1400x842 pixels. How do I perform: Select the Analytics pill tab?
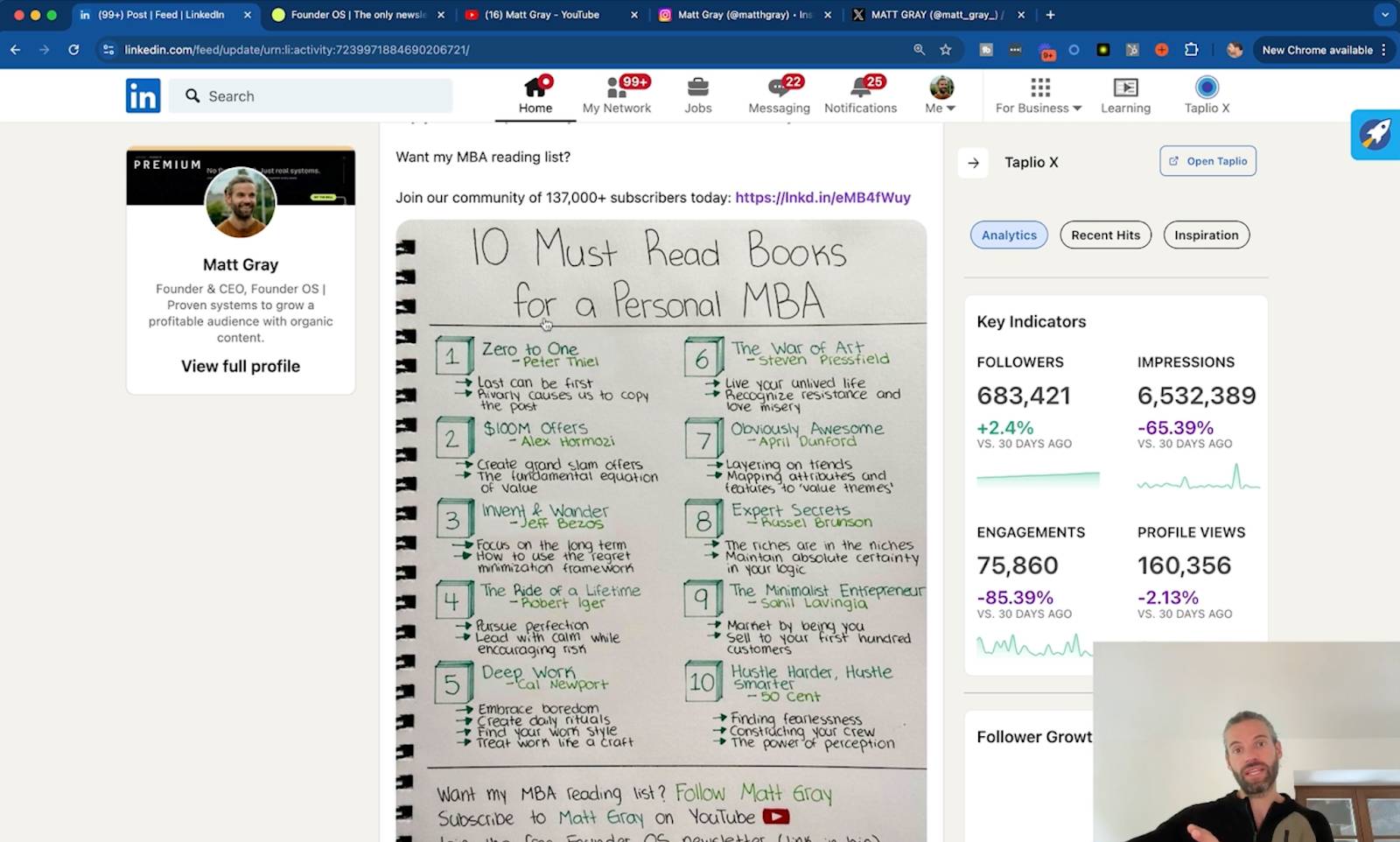pyautogui.click(x=1009, y=235)
